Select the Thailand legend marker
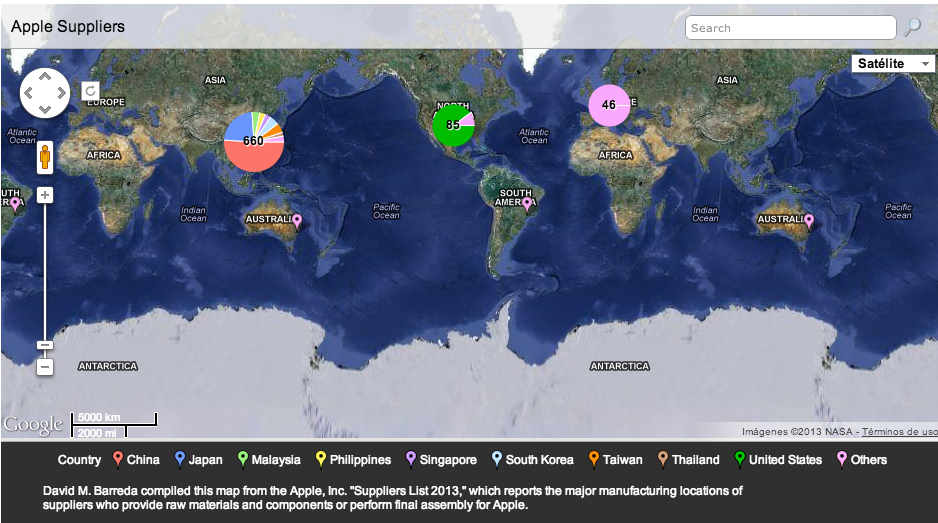 click(662, 460)
